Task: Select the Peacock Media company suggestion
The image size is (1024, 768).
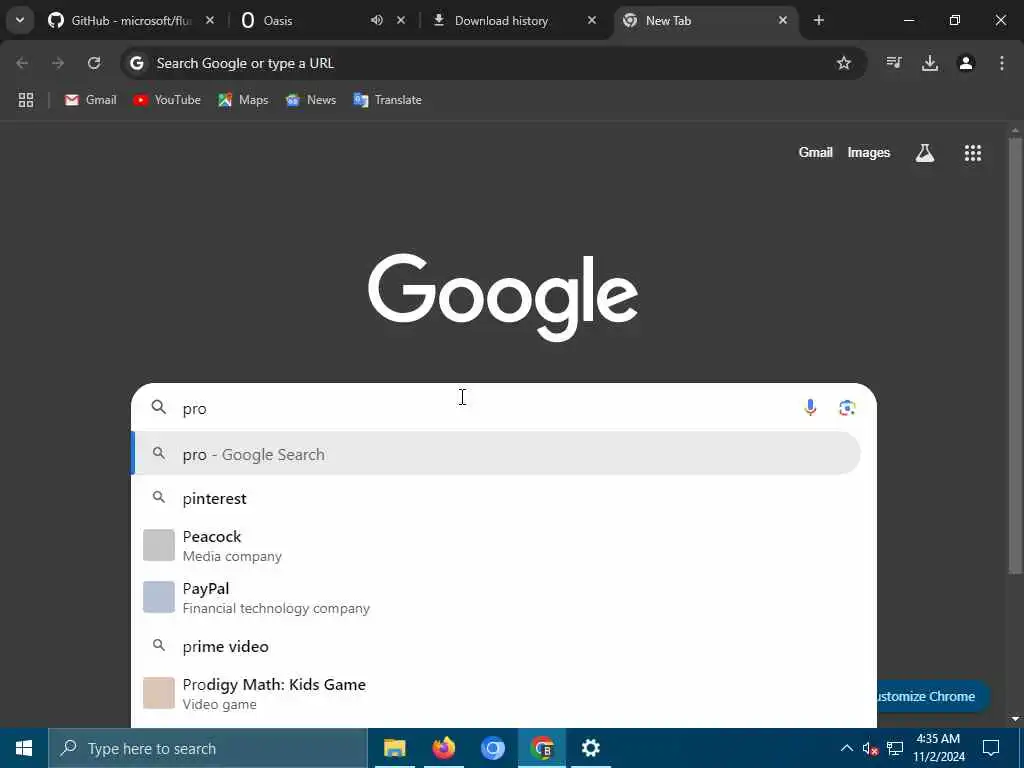Action: pyautogui.click(x=496, y=545)
